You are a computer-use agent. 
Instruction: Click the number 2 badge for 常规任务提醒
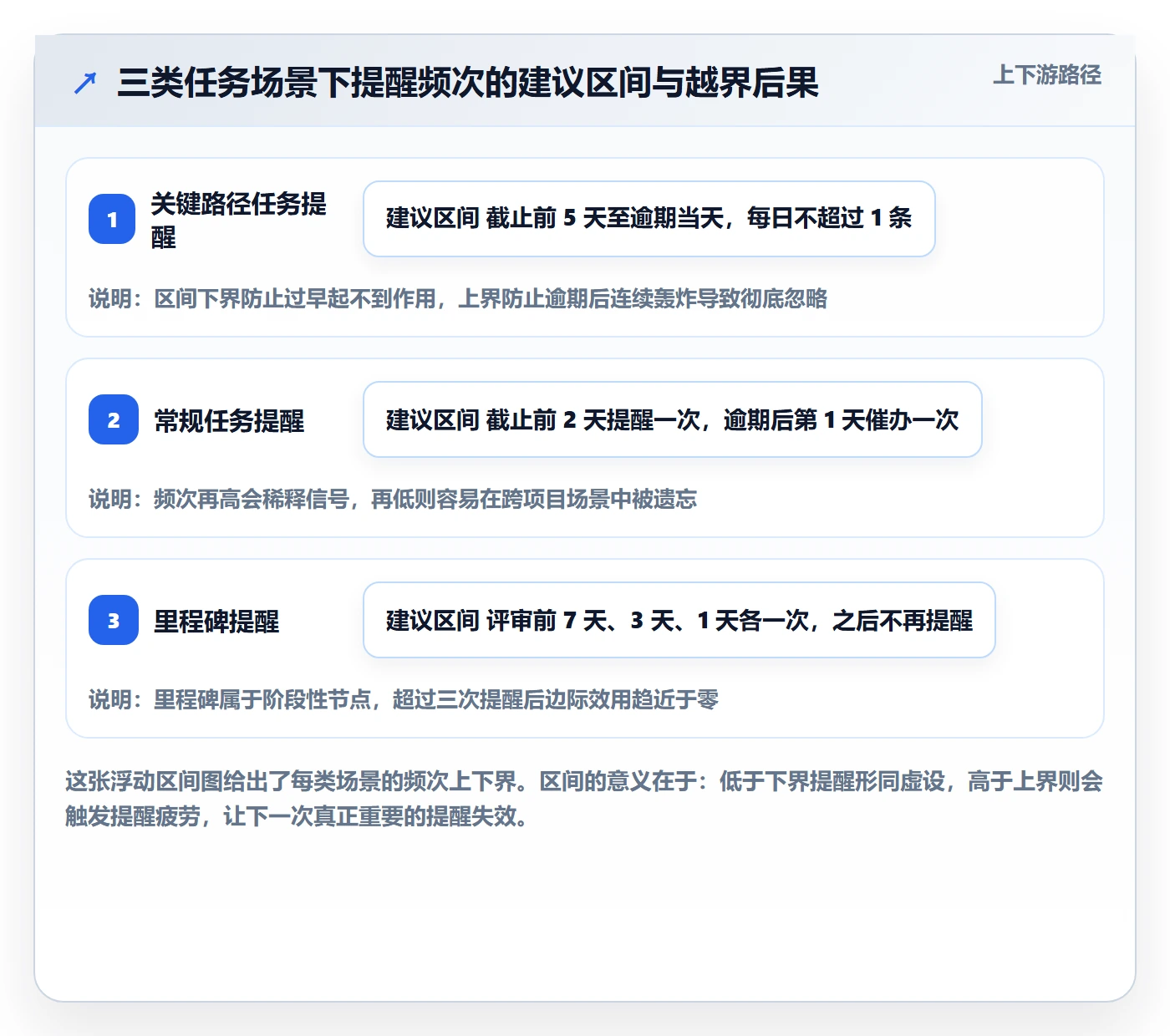(x=114, y=419)
